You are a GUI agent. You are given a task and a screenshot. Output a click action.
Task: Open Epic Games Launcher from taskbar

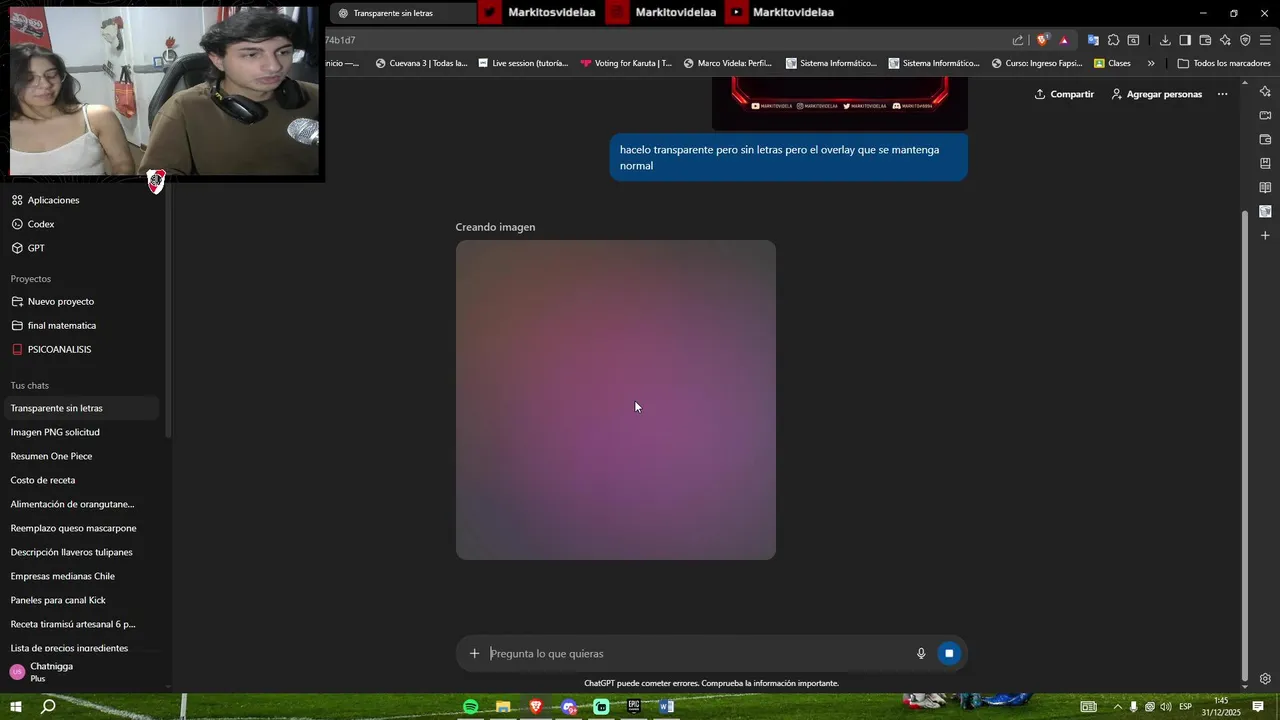634,707
